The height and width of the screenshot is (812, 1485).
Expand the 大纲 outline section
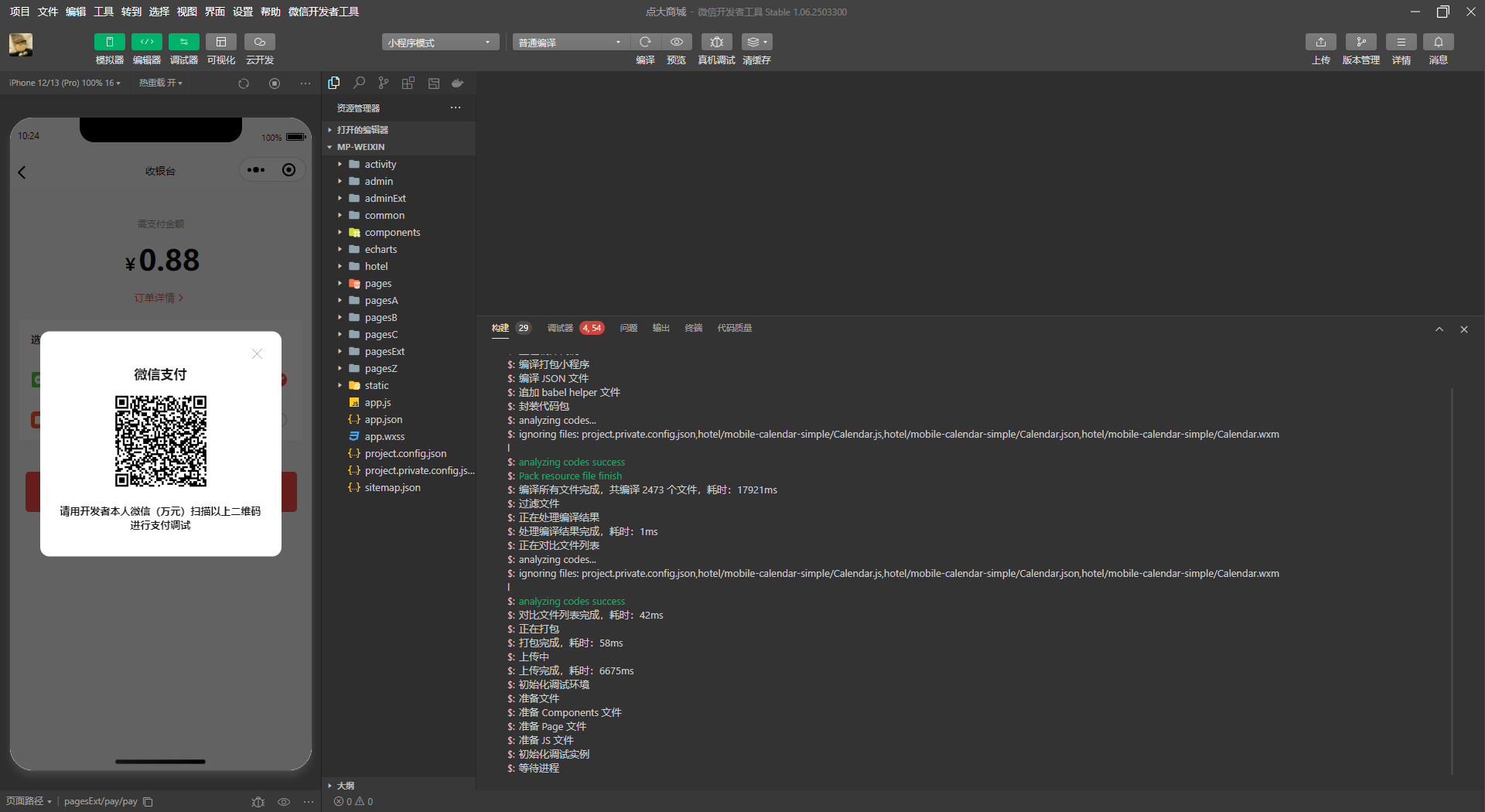click(x=398, y=785)
